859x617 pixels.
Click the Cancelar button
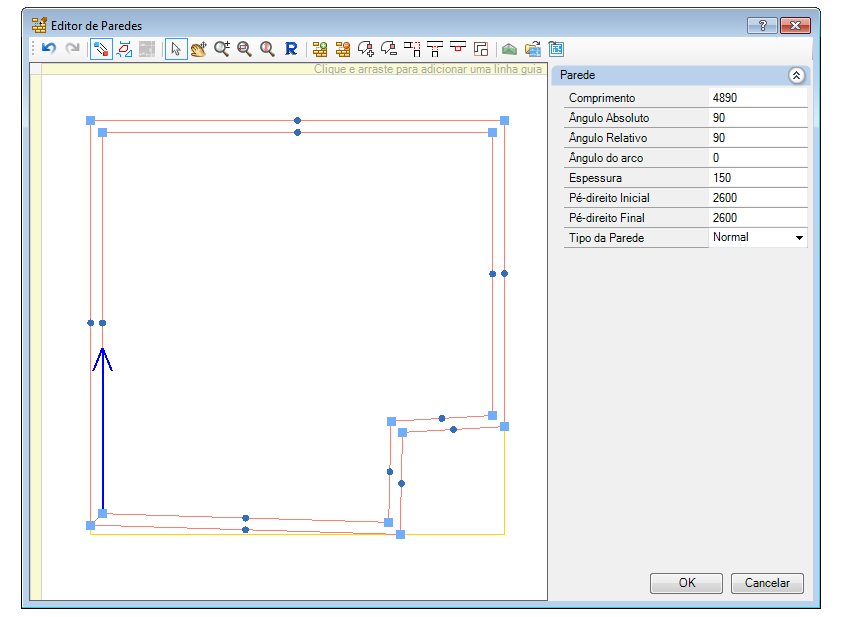point(767,583)
